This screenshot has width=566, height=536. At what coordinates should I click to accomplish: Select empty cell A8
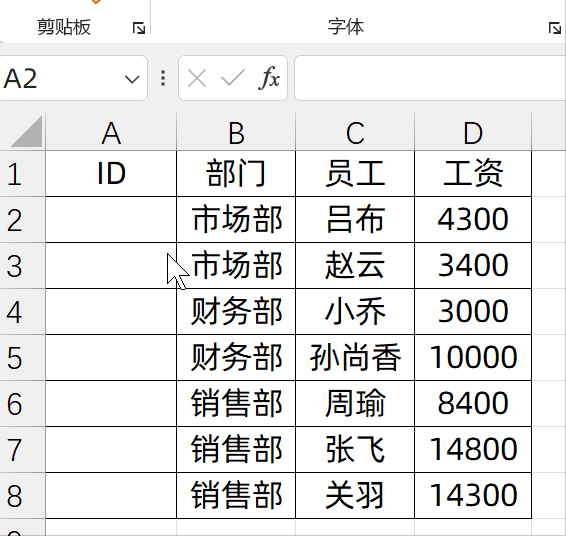[x=111, y=495]
